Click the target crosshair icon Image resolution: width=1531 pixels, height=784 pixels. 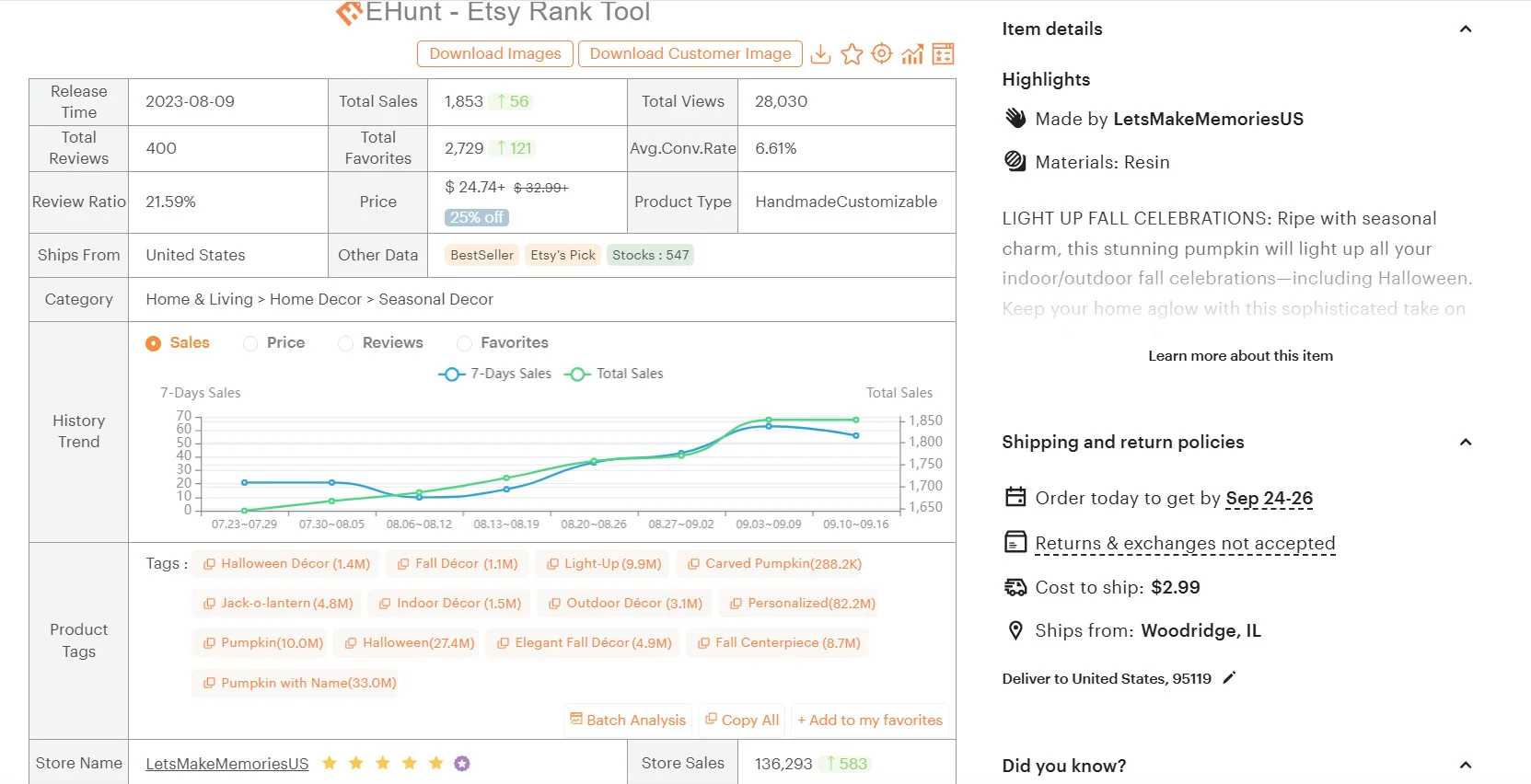881,54
